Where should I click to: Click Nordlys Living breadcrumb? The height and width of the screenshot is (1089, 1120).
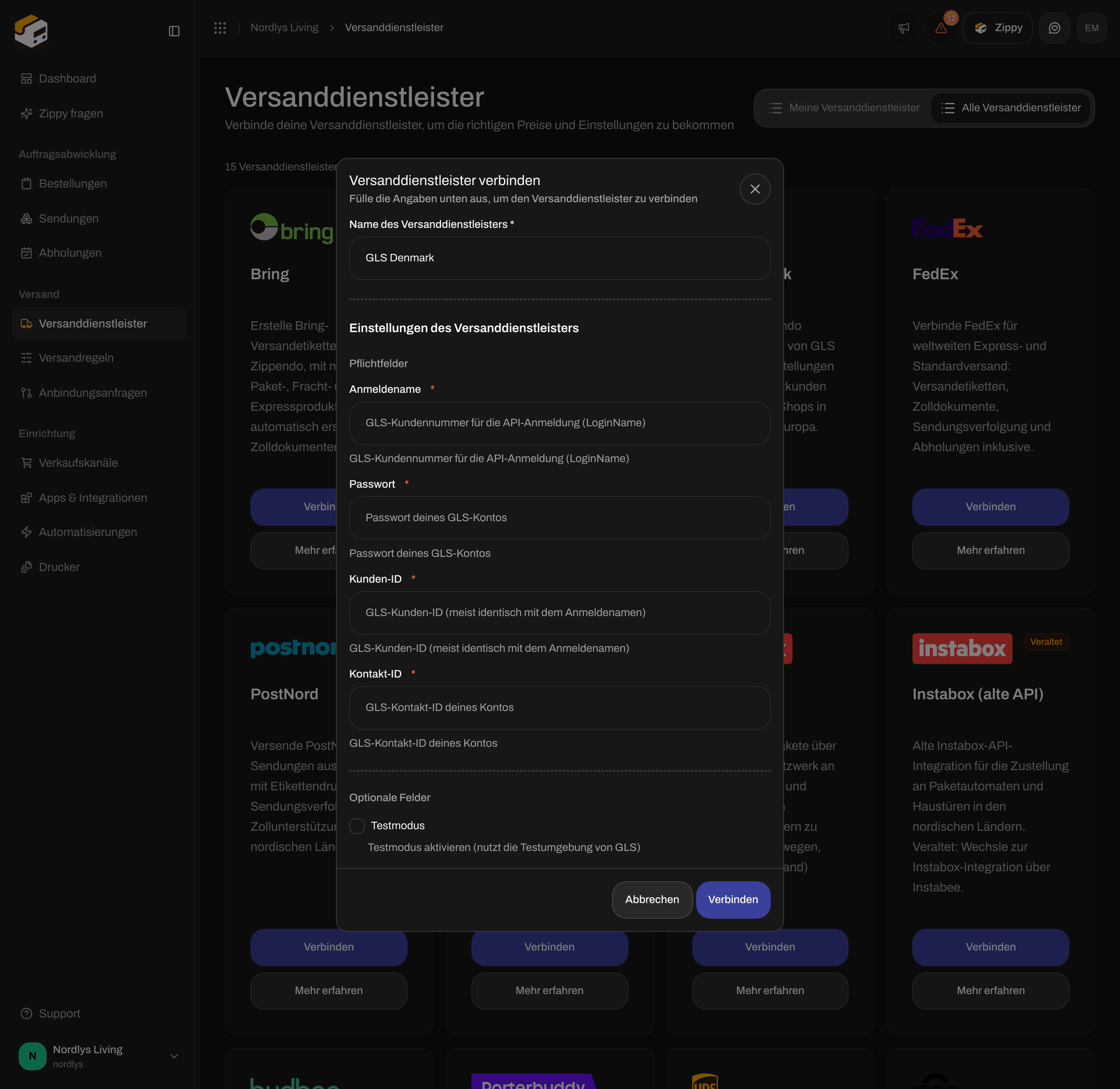(x=284, y=28)
